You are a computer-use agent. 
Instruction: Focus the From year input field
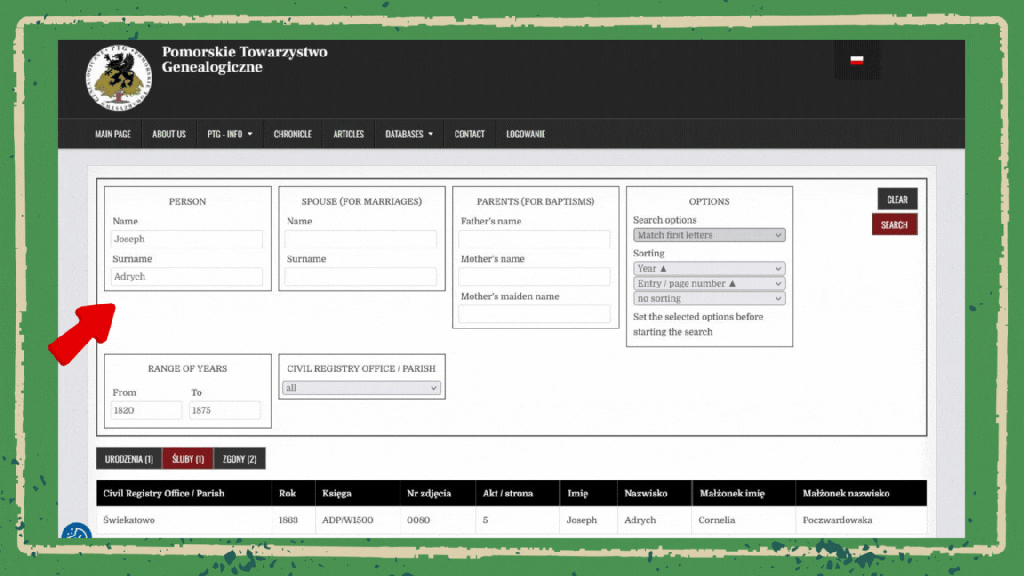pos(146,410)
